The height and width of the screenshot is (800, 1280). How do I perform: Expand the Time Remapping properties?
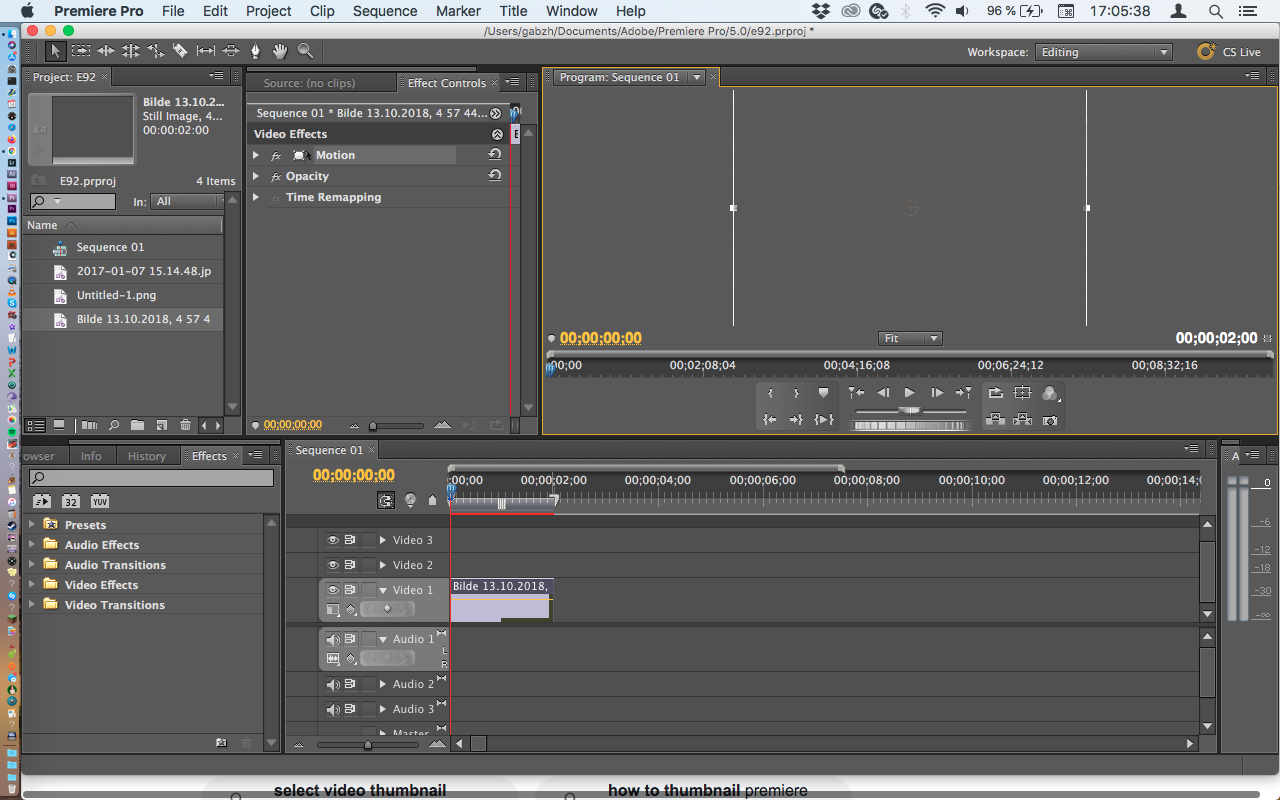coord(256,197)
